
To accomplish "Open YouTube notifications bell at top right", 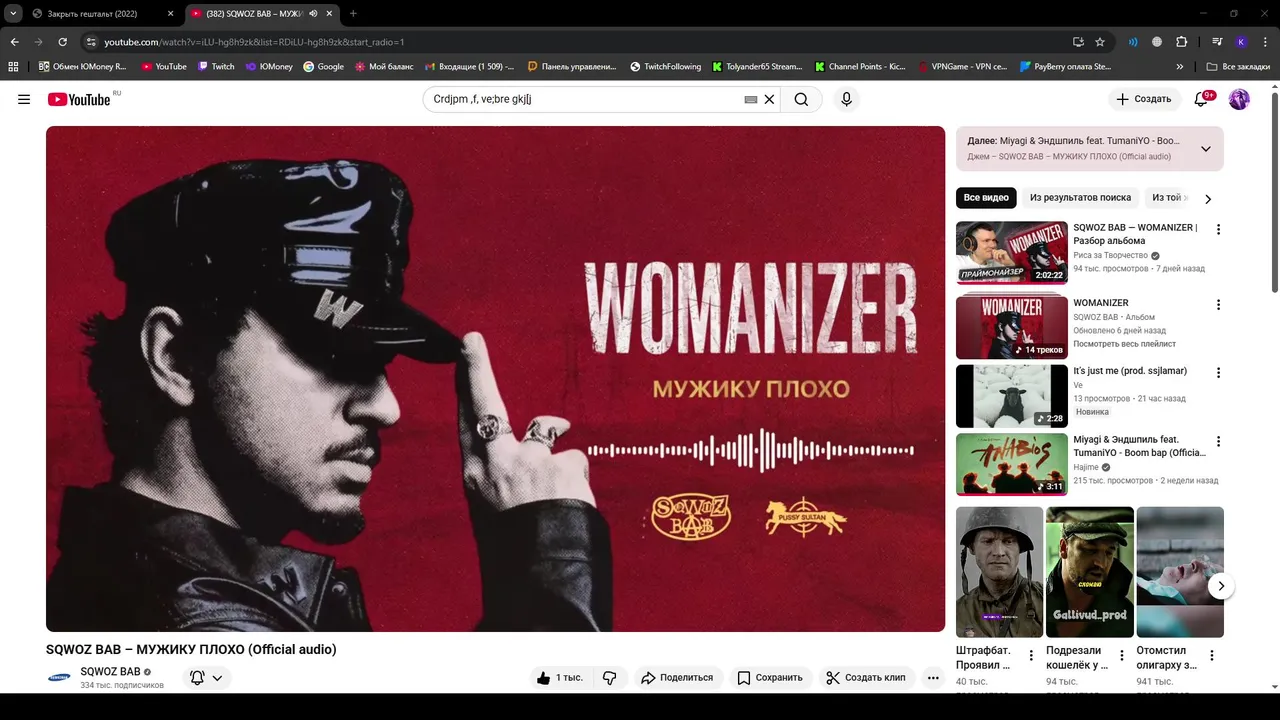I will [1202, 99].
